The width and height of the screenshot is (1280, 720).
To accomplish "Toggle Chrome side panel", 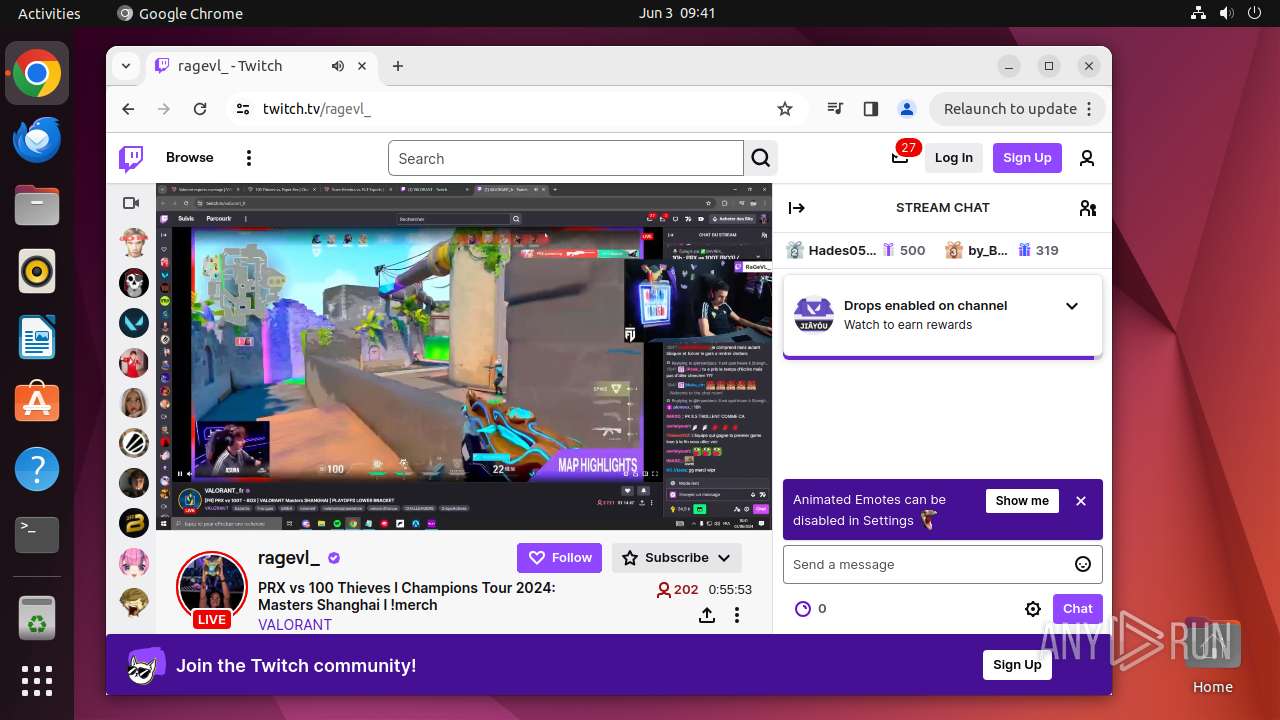I will pos(871,109).
